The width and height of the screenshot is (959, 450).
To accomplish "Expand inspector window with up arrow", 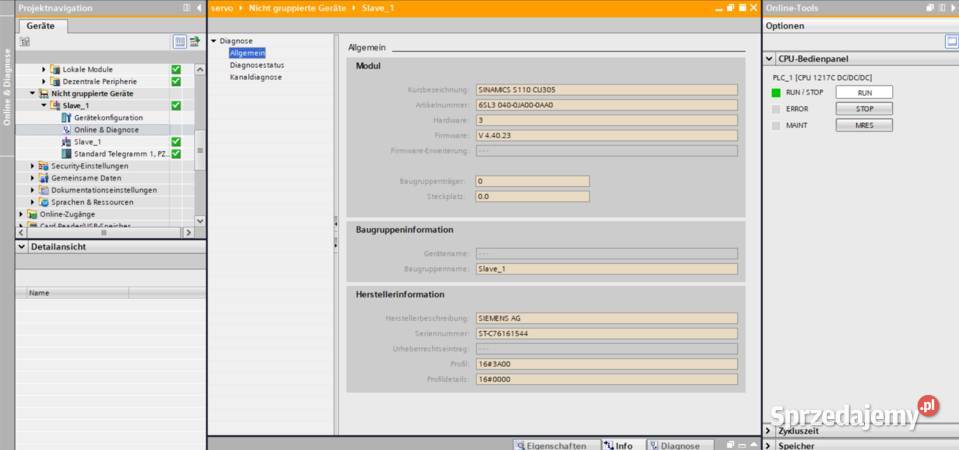I will pos(752,444).
